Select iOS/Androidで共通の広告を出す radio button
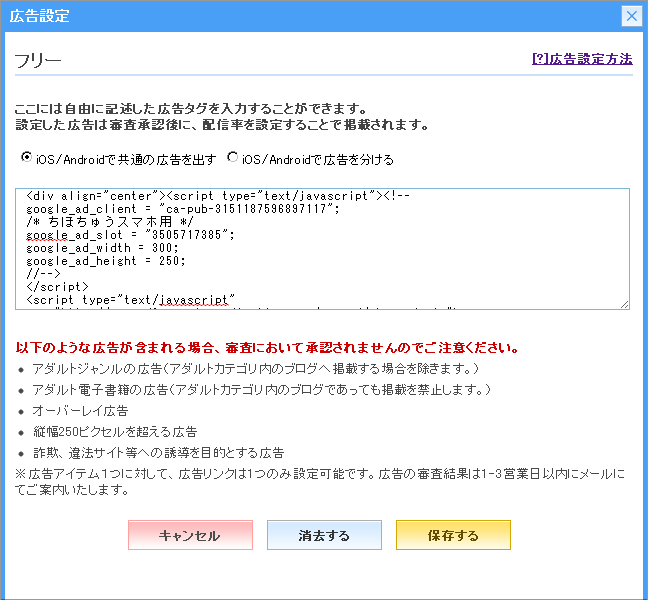The image size is (648, 600). [26, 157]
